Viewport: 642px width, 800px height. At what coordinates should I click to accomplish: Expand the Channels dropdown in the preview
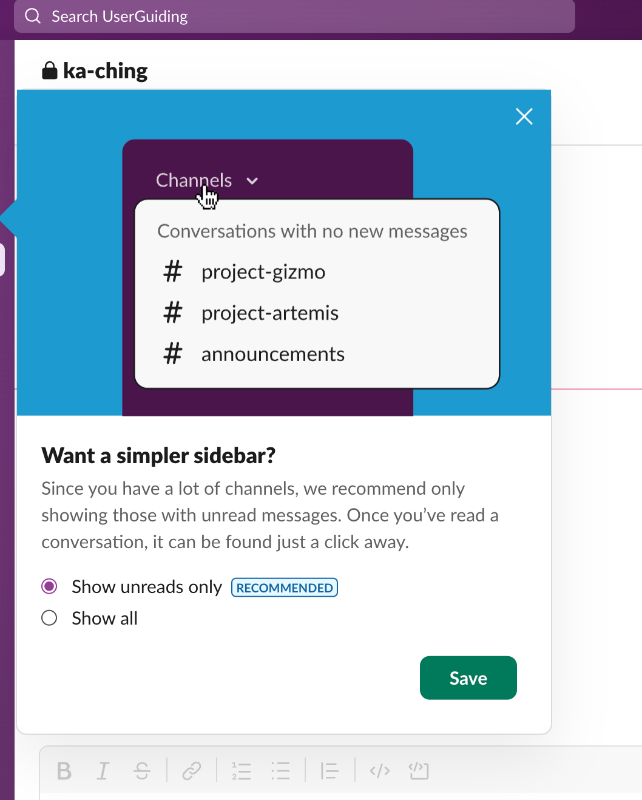point(203,181)
